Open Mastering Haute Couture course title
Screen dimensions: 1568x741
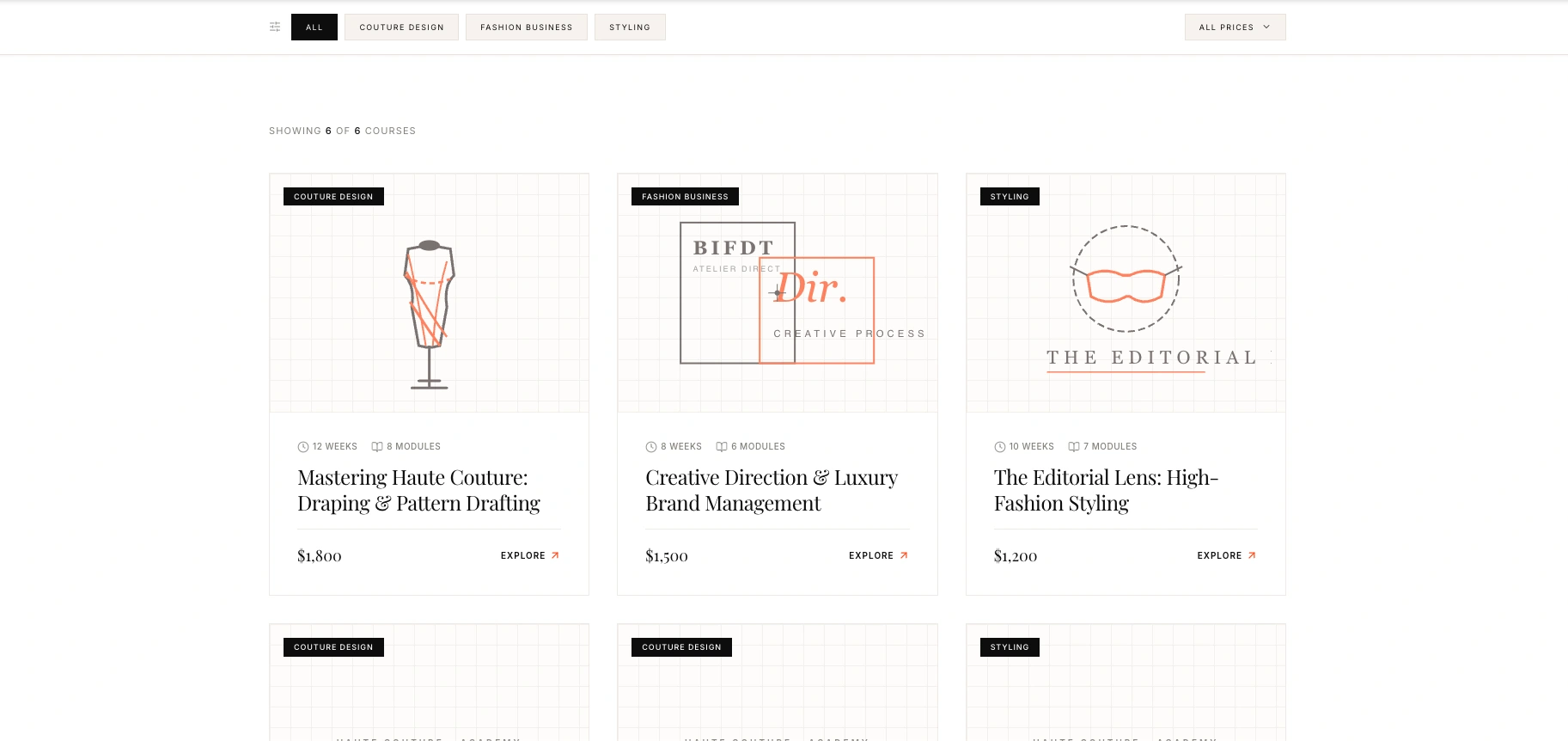coord(419,490)
